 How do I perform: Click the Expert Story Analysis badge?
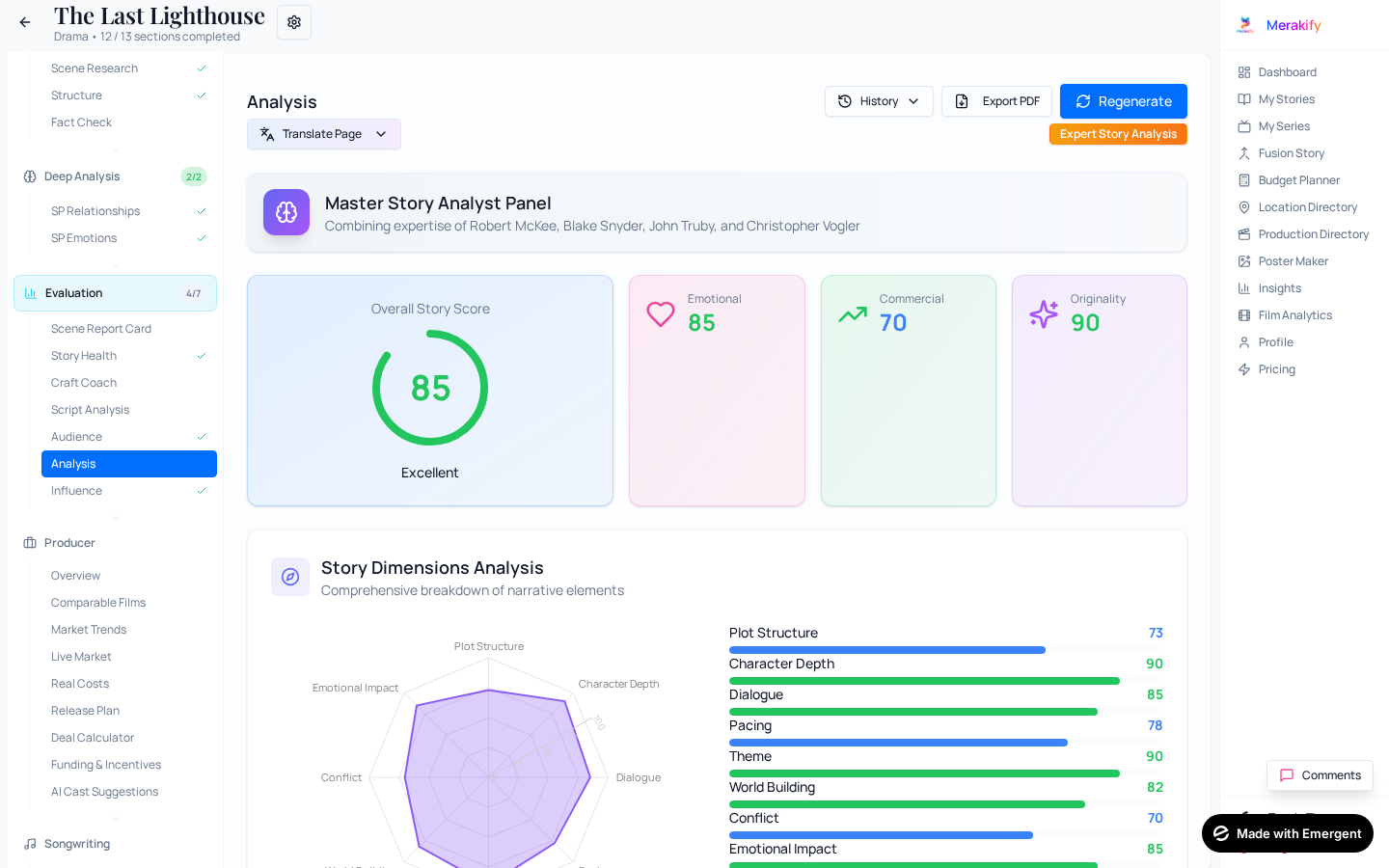[x=1118, y=134]
